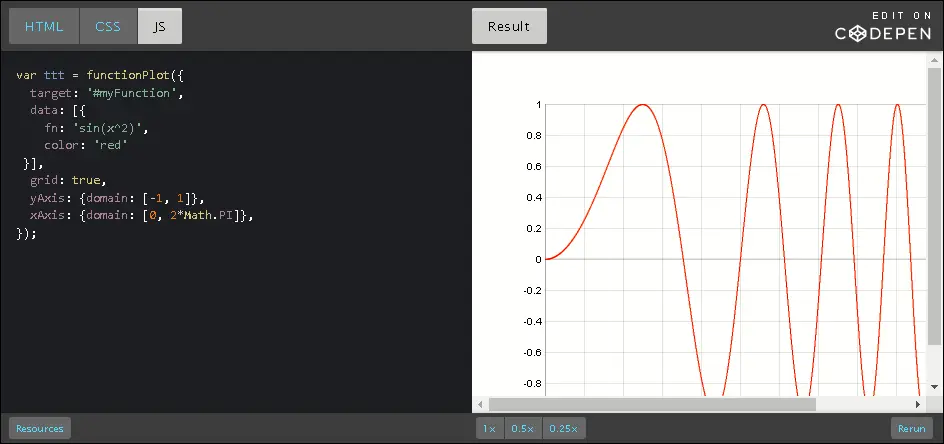Viewport: 944px width, 444px height.
Task: Click the xAxis domain code line
Action: 141,215
